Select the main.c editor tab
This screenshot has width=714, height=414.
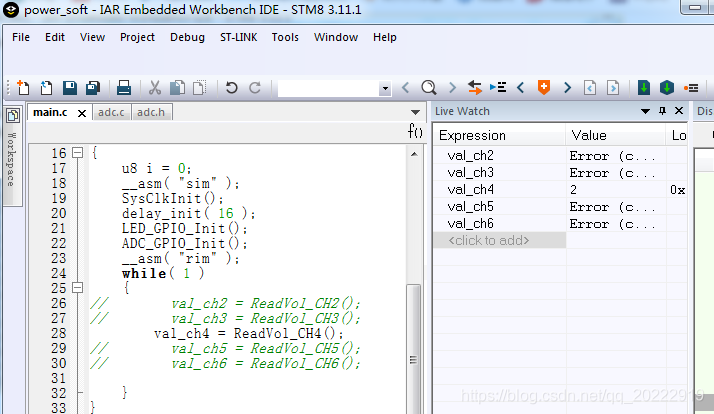pyautogui.click(x=50, y=112)
